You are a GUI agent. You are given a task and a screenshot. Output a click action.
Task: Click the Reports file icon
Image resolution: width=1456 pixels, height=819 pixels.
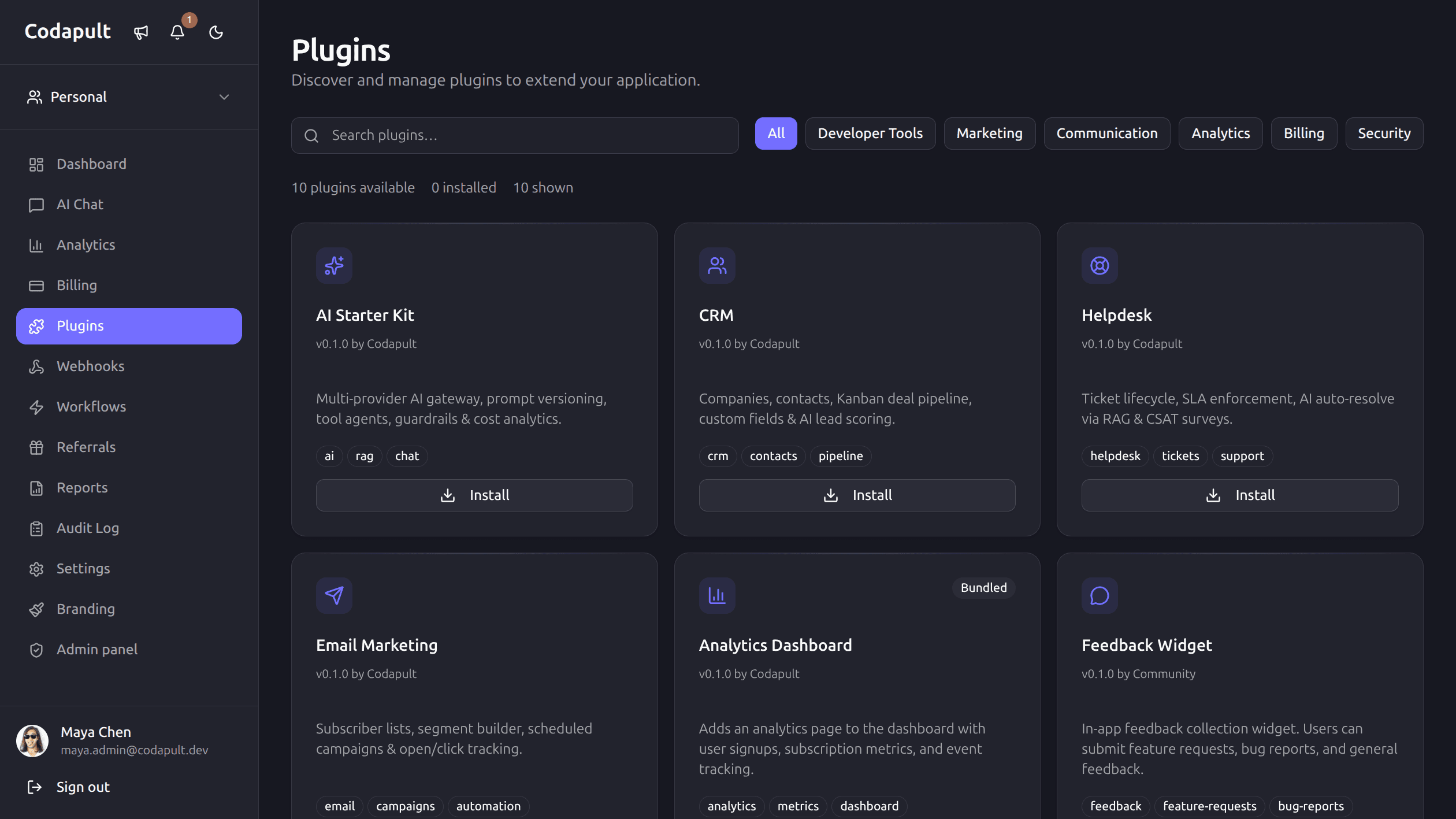(x=36, y=488)
